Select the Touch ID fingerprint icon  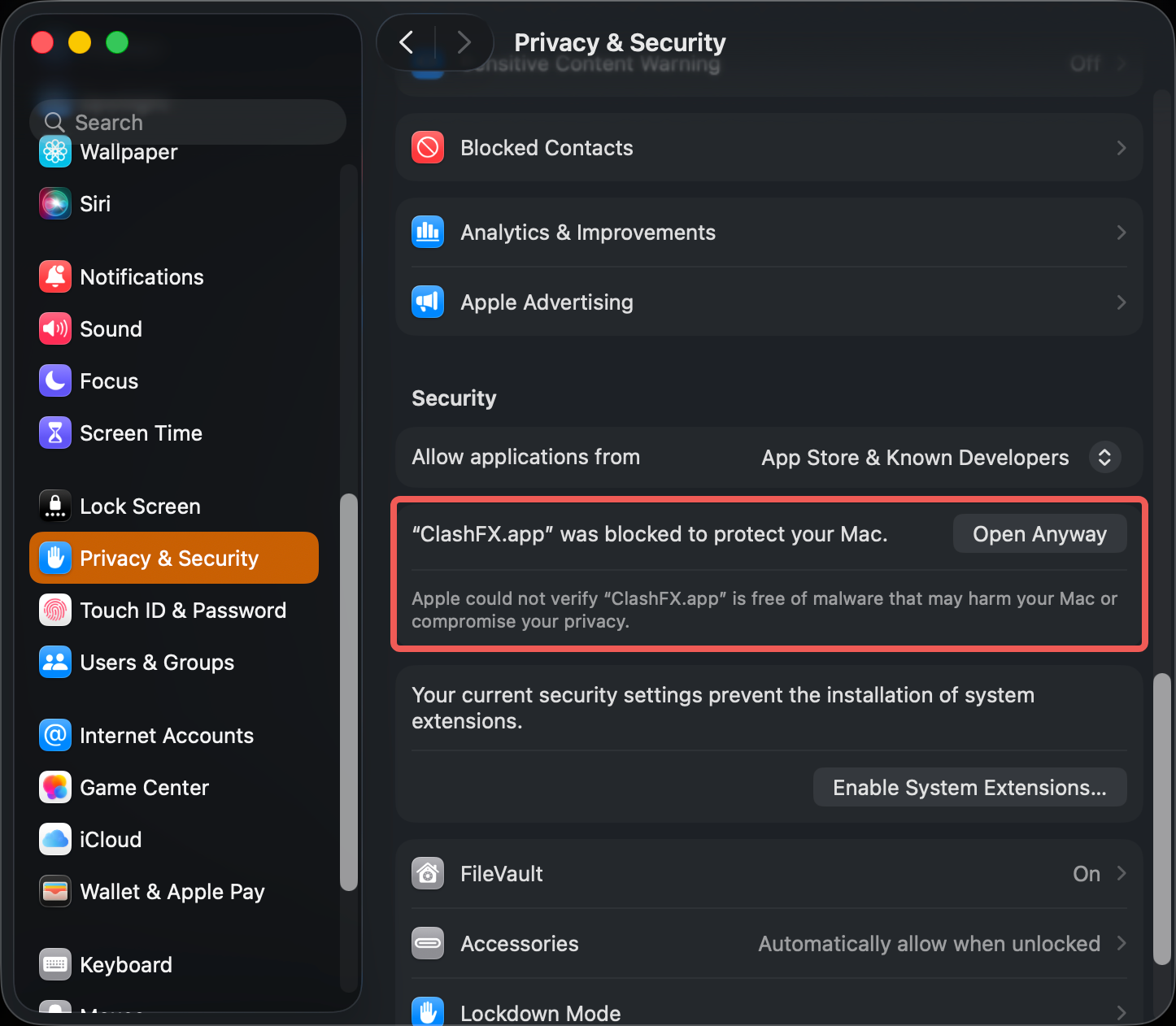pos(54,610)
